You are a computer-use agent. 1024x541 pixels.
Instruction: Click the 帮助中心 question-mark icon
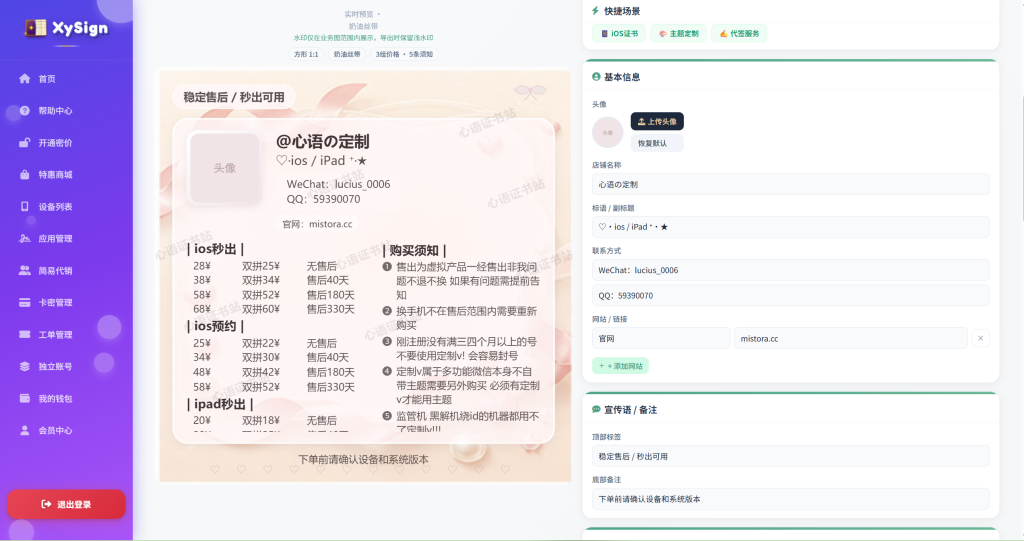pos(25,110)
